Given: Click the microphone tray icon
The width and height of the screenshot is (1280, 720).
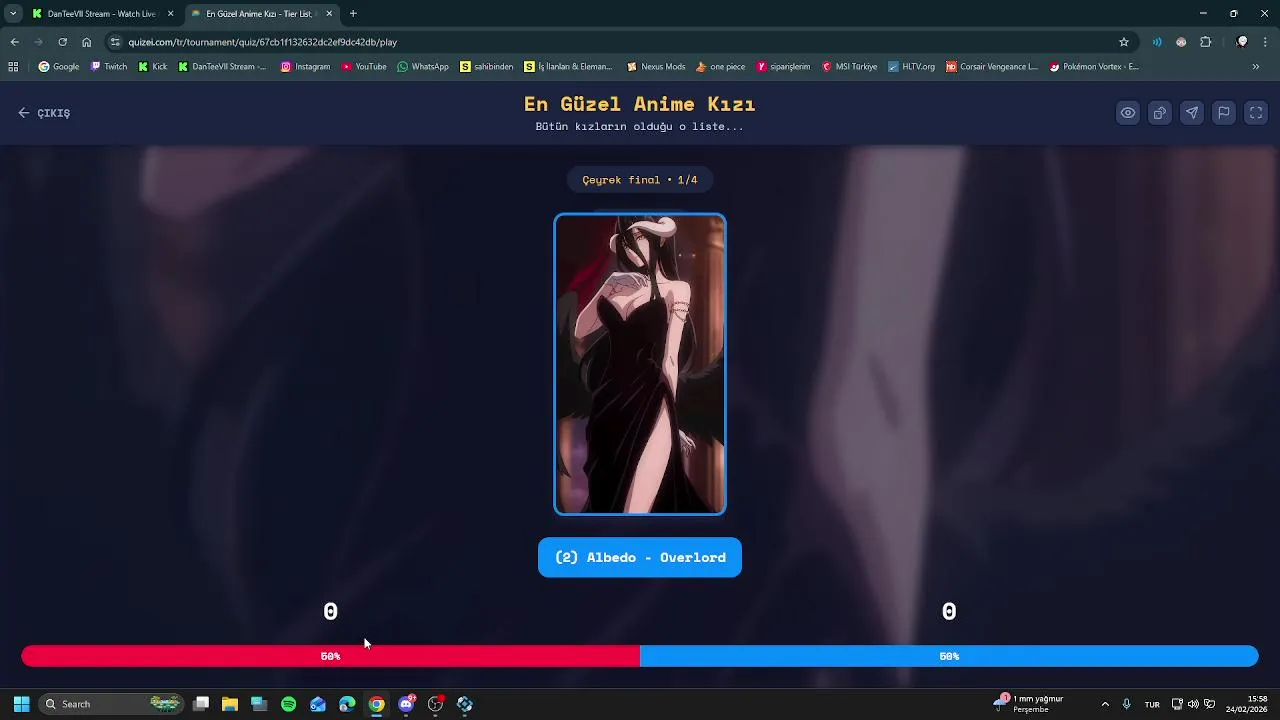Looking at the screenshot, I should tap(1126, 704).
